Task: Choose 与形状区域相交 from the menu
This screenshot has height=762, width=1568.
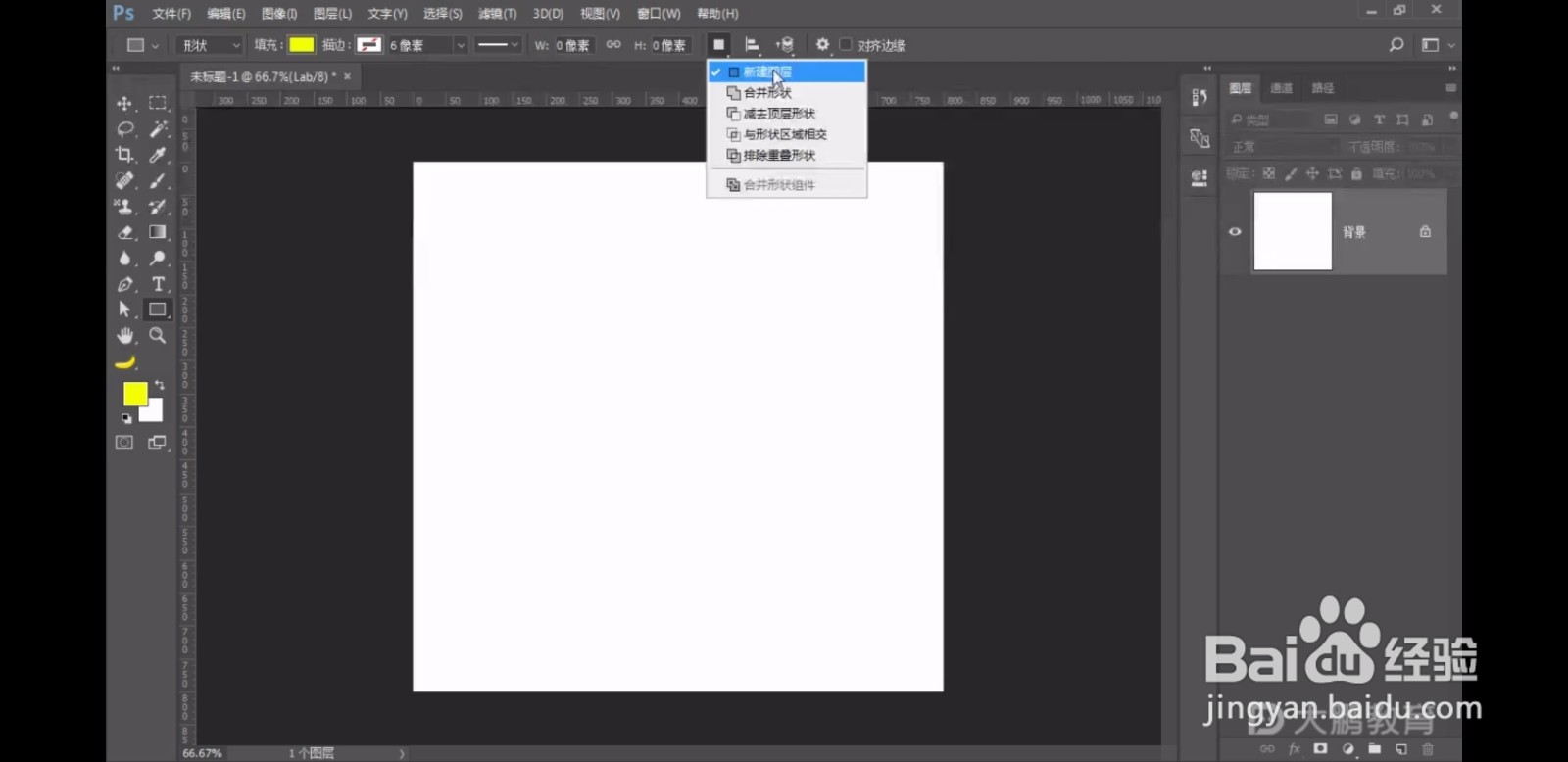Action: click(x=786, y=134)
